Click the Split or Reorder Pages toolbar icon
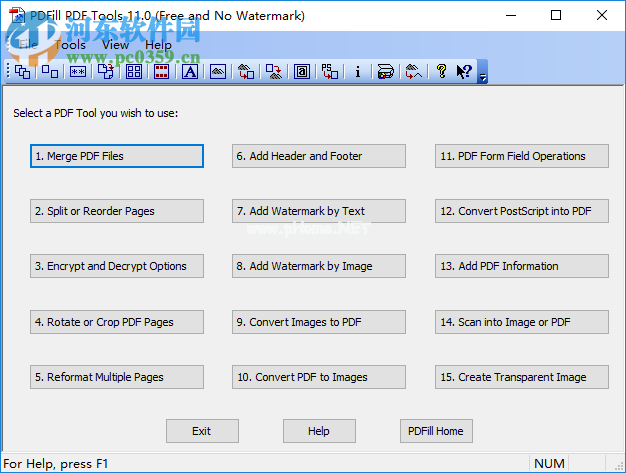 tap(50, 72)
